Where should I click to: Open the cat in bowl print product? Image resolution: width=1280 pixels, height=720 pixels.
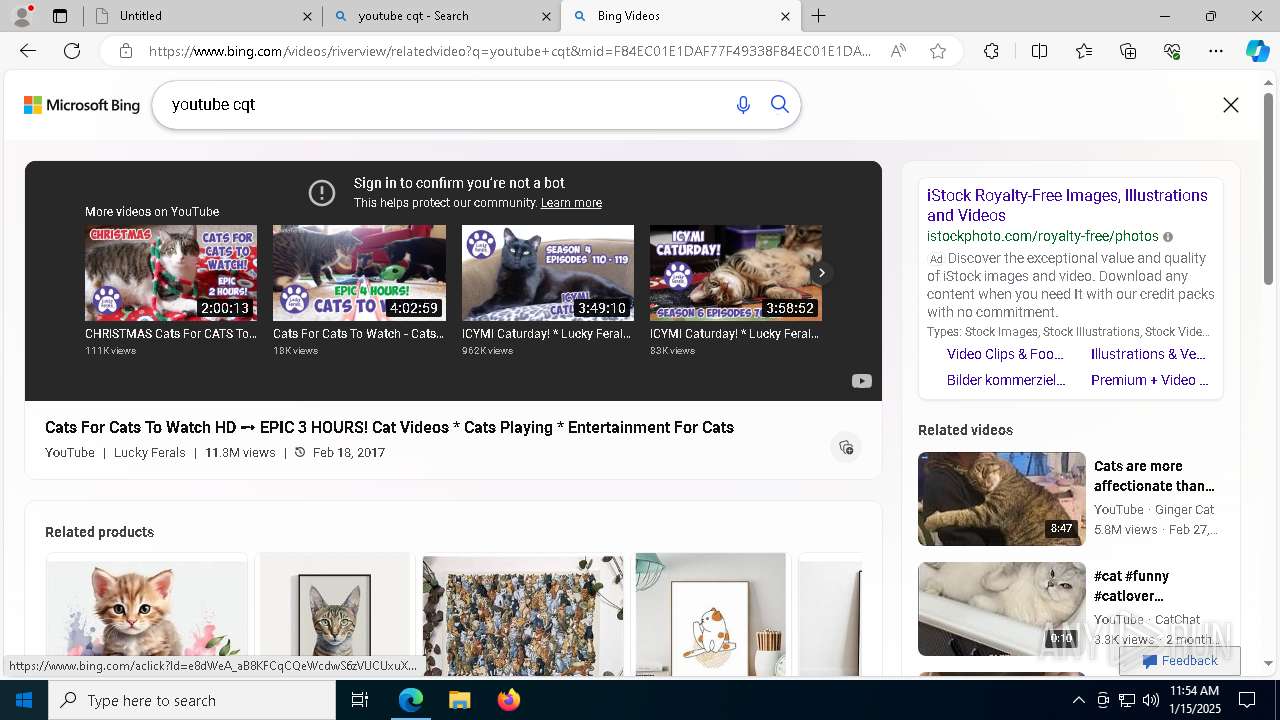(711, 615)
